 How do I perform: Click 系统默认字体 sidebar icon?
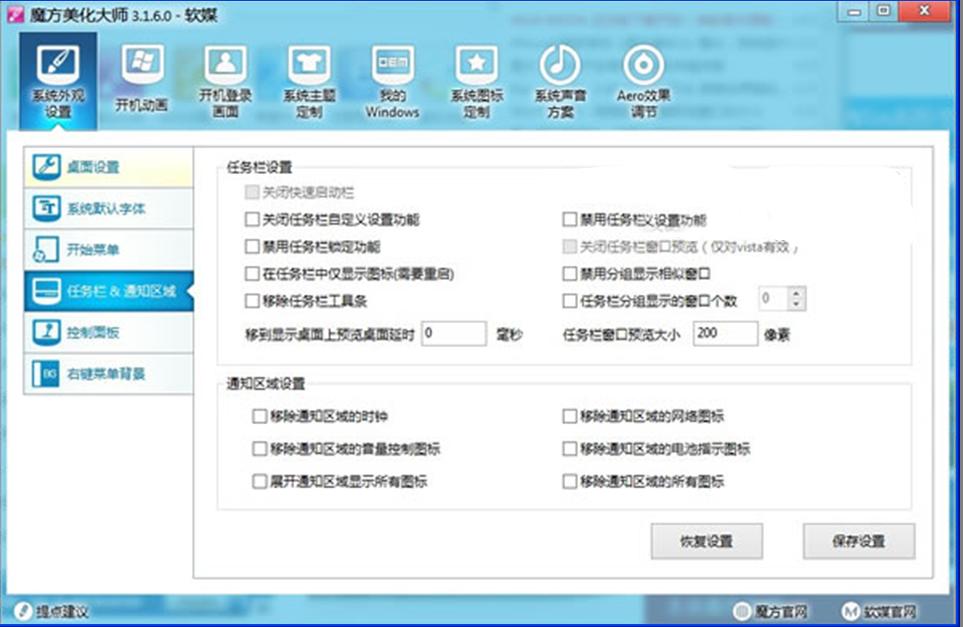click(47, 208)
